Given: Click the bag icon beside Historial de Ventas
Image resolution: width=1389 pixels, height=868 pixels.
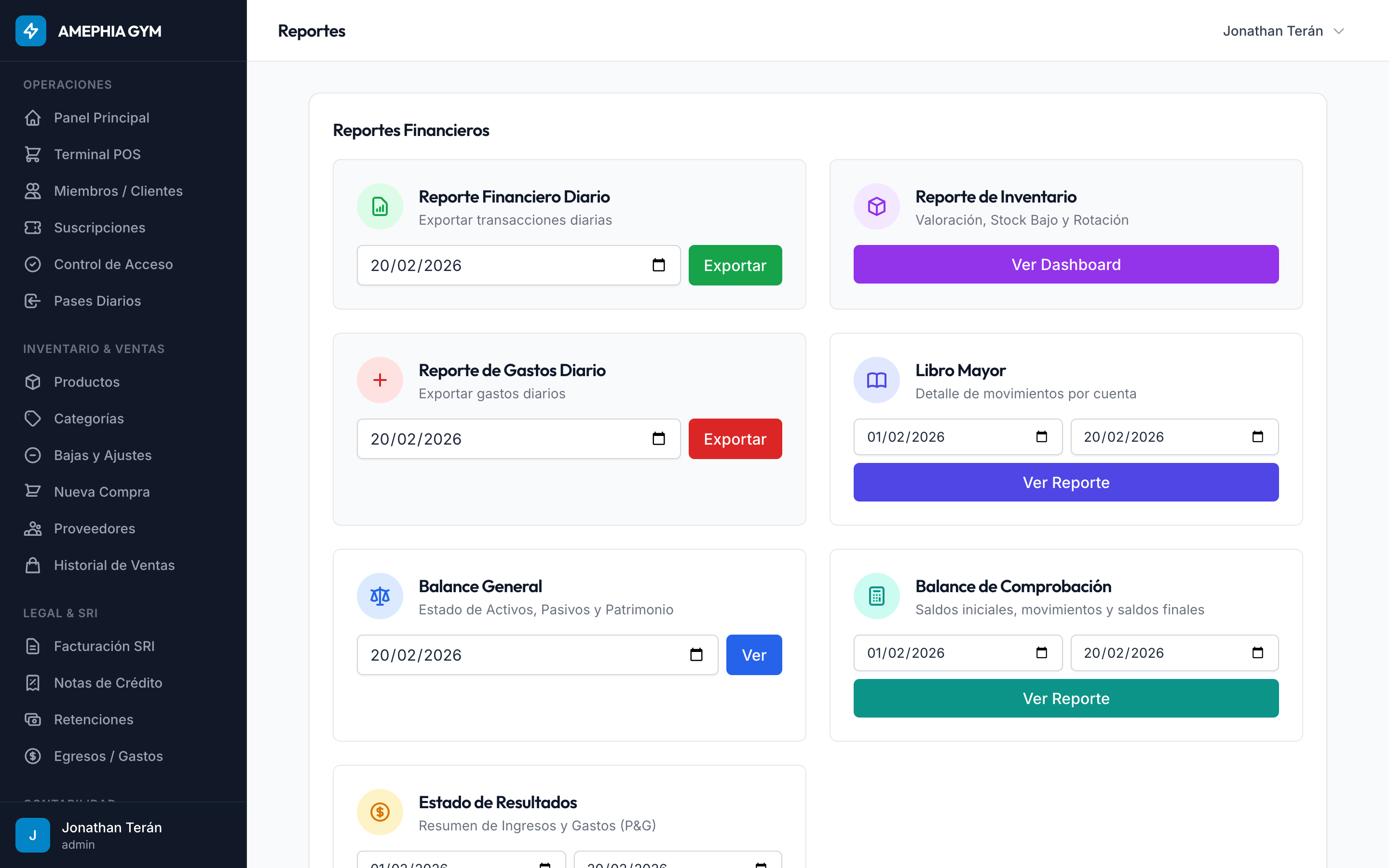Looking at the screenshot, I should [x=33, y=566].
